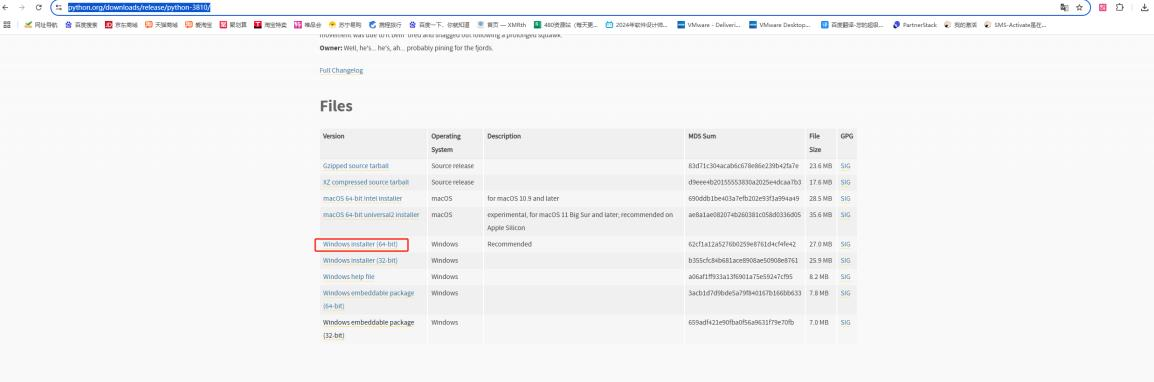Click the 35.6 MB file size cell
The image size is (1154, 382).
(x=821, y=215)
